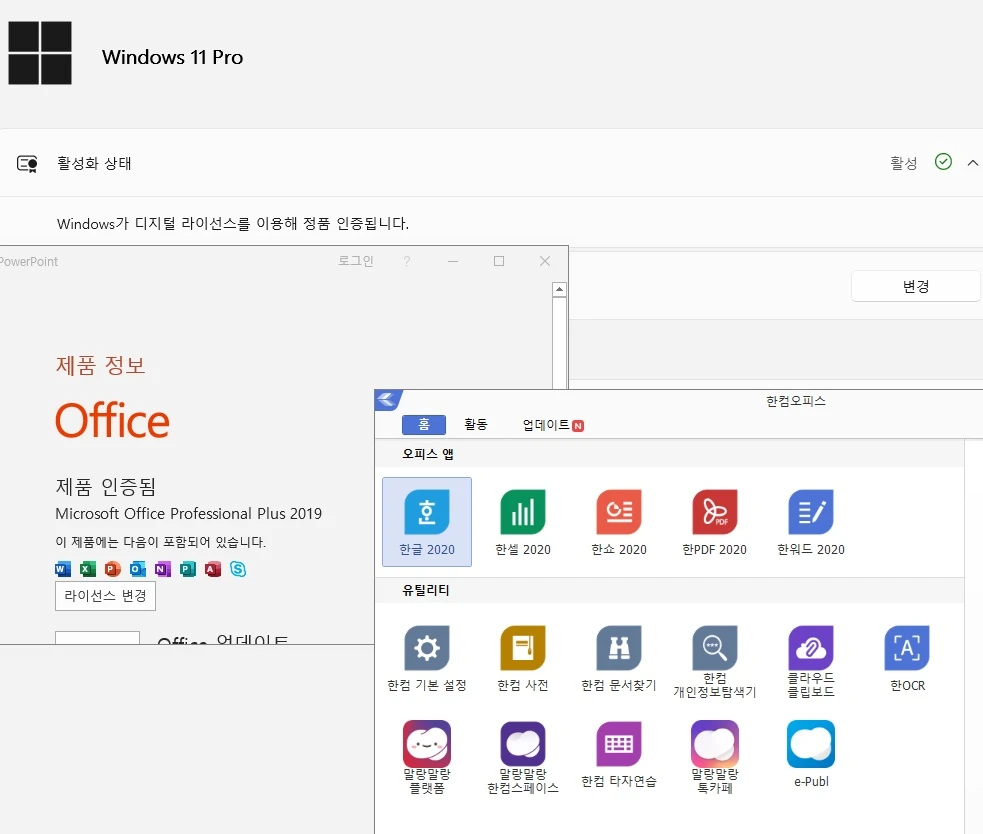Click the OneNote icon in Office product list
Image resolution: width=983 pixels, height=834 pixels.
(163, 569)
